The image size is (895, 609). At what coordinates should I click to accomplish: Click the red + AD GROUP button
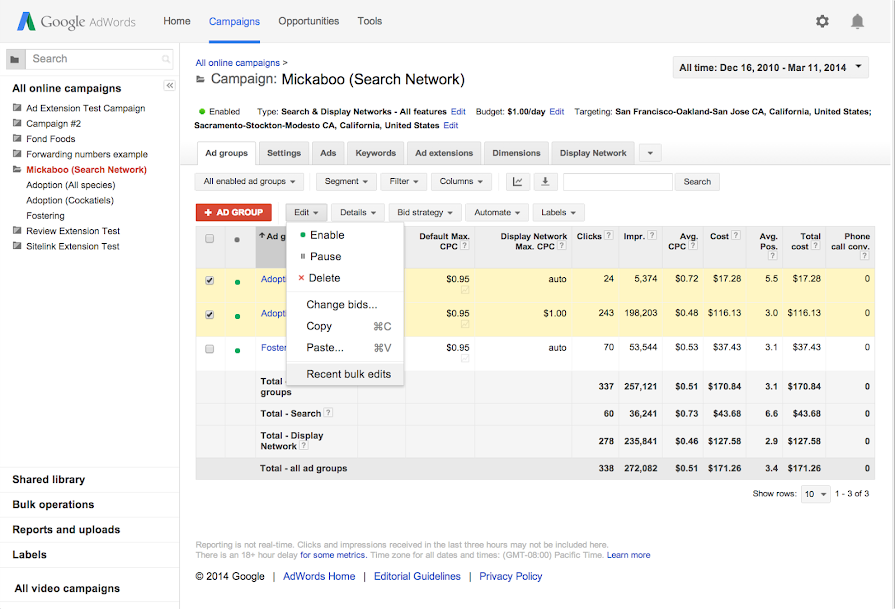click(x=234, y=212)
